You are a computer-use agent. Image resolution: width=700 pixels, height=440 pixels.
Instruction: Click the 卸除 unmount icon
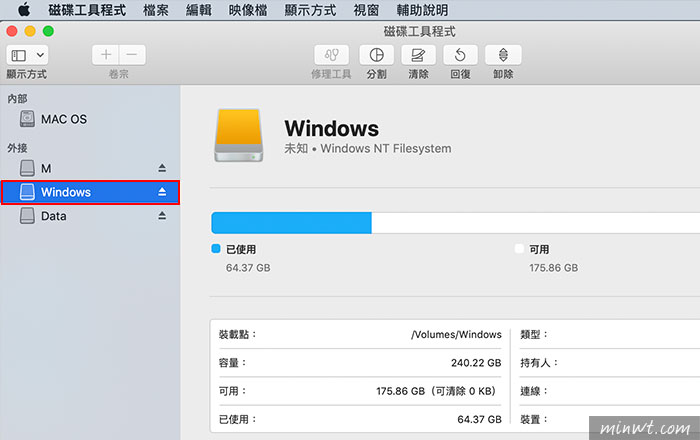[503, 55]
